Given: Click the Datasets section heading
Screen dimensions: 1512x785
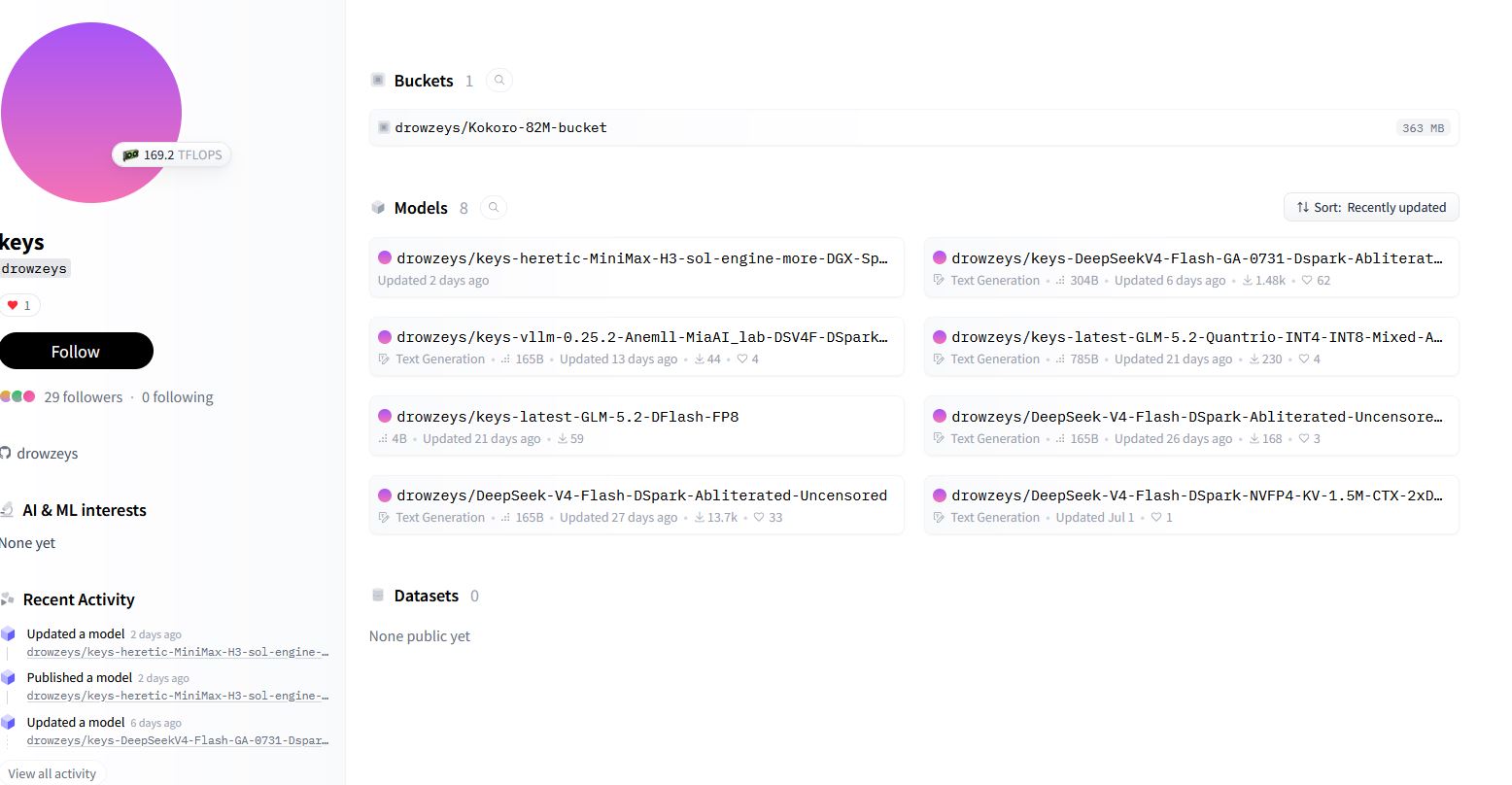Looking at the screenshot, I should click(427, 596).
